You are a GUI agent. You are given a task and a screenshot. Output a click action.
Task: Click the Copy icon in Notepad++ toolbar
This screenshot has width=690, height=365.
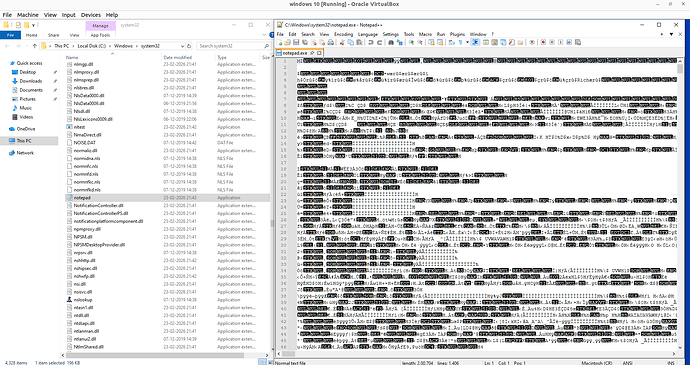[x=350, y=42]
